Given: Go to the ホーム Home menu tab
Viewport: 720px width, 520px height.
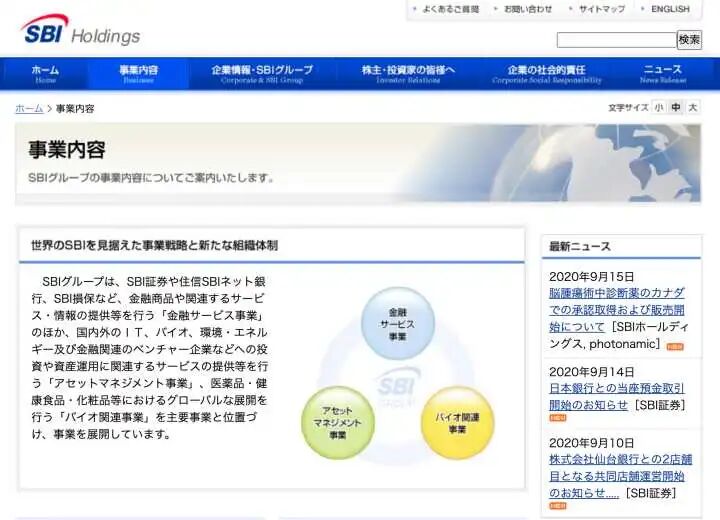Looking at the screenshot, I should coord(45,74).
